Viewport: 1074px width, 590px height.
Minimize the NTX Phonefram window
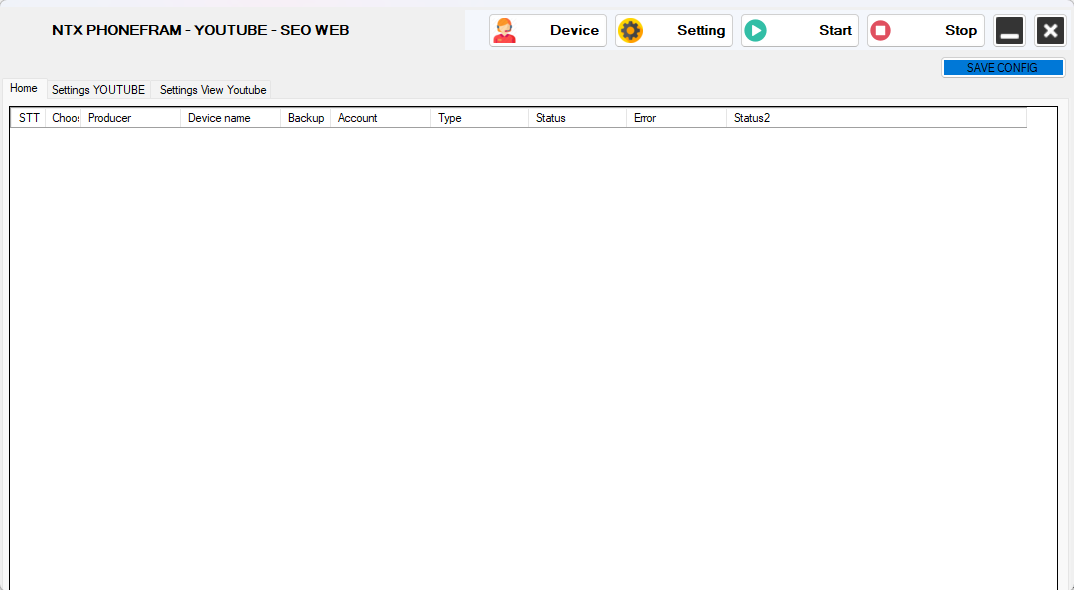click(1009, 31)
